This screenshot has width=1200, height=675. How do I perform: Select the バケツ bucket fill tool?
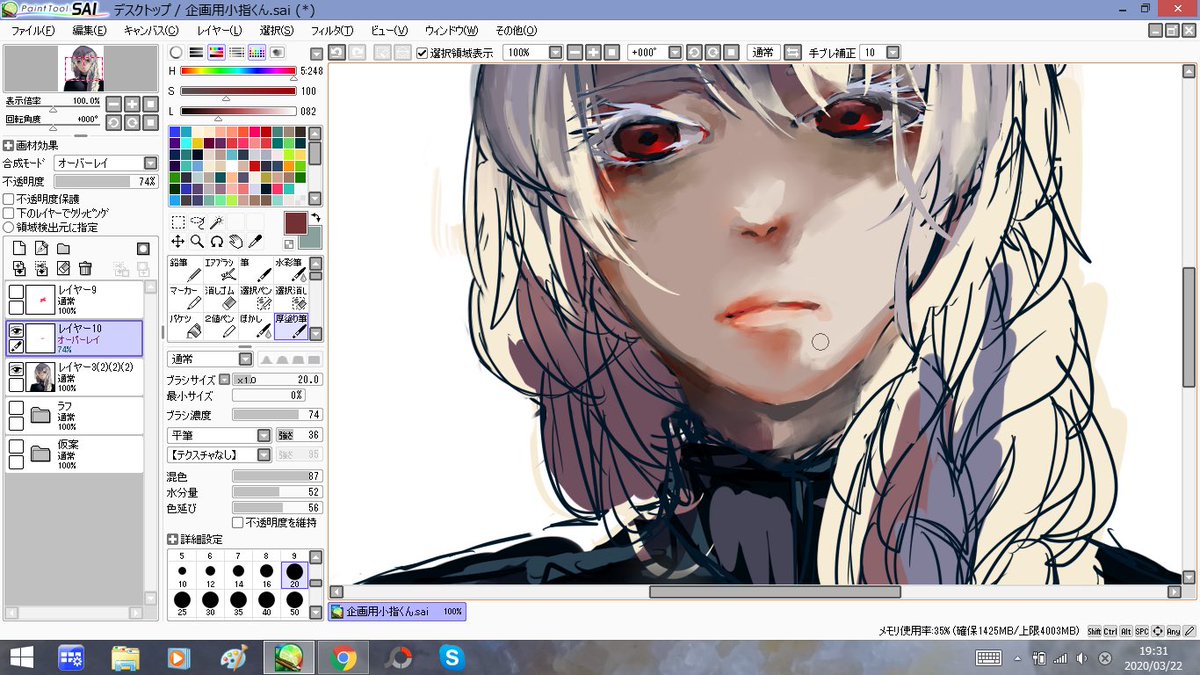(186, 325)
